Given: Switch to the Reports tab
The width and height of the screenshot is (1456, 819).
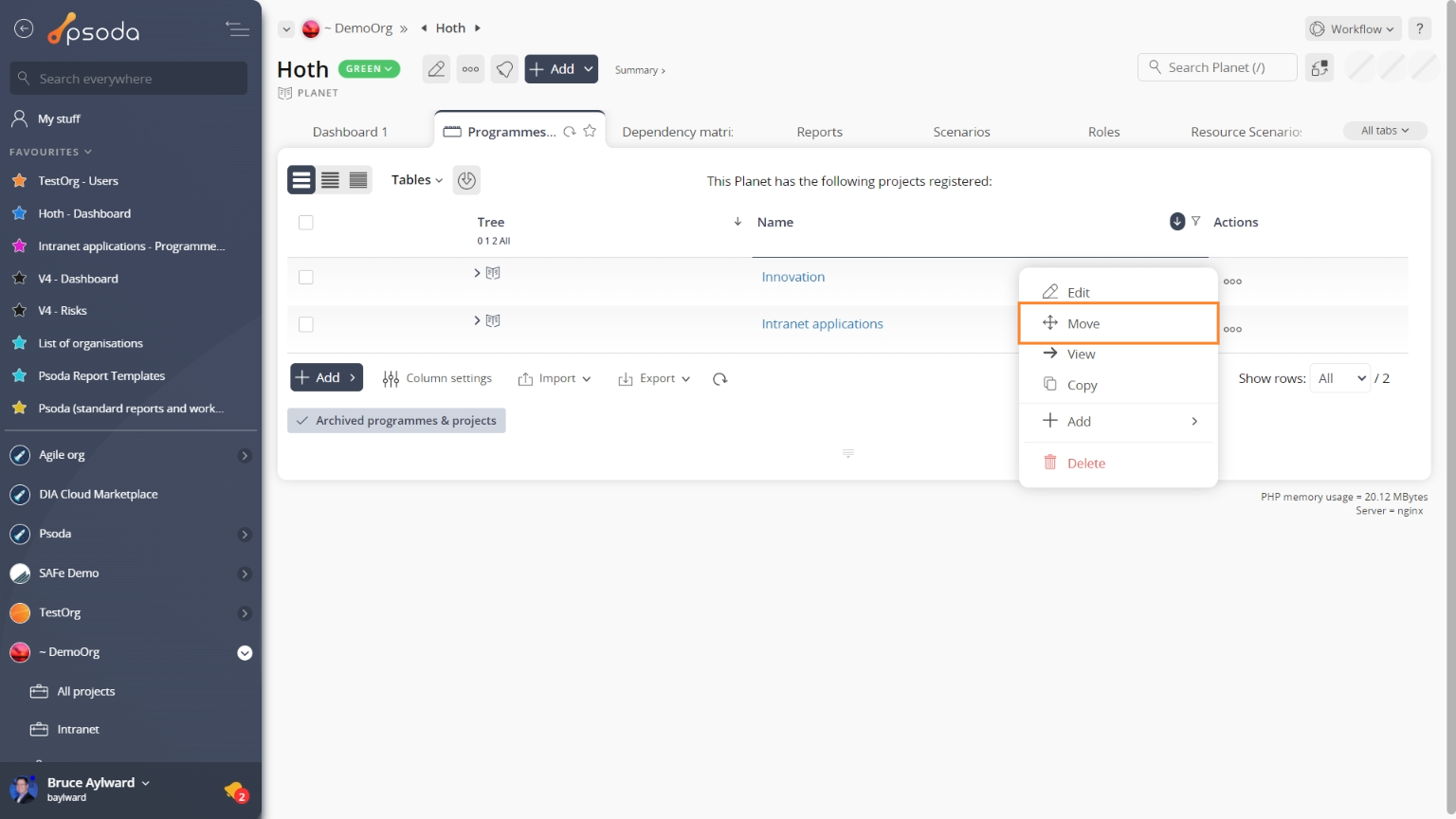Looking at the screenshot, I should [820, 132].
